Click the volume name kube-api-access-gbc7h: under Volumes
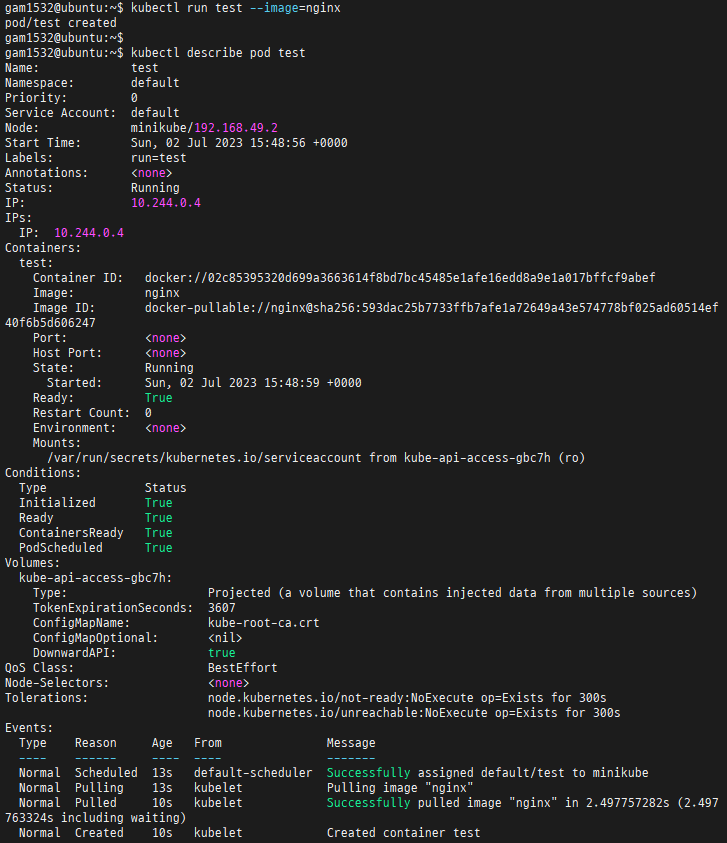 click(96, 578)
